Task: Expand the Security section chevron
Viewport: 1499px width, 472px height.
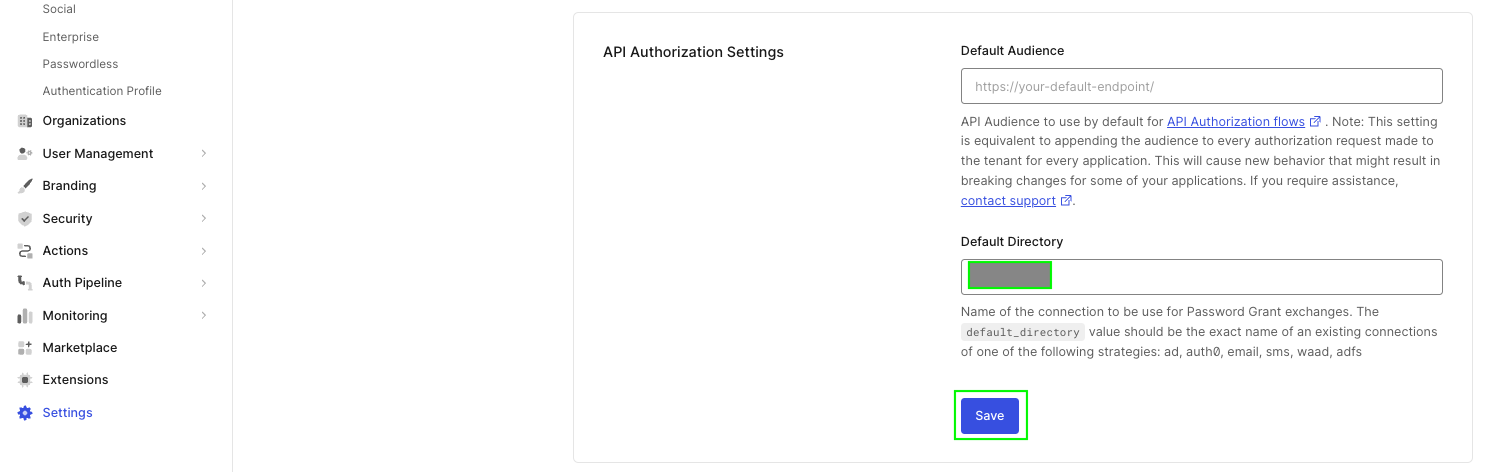Action: click(204, 219)
